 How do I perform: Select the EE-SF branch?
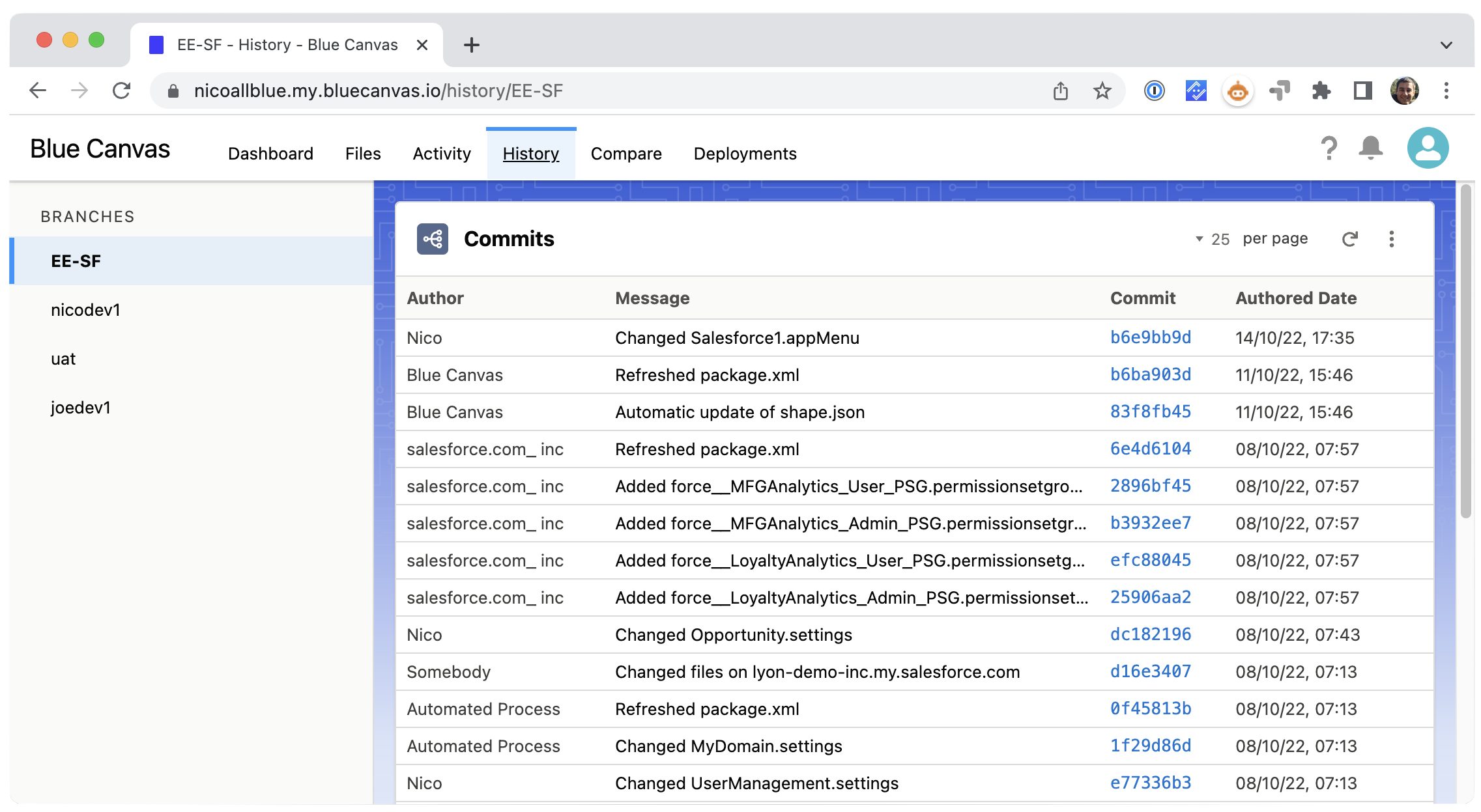[191, 261]
